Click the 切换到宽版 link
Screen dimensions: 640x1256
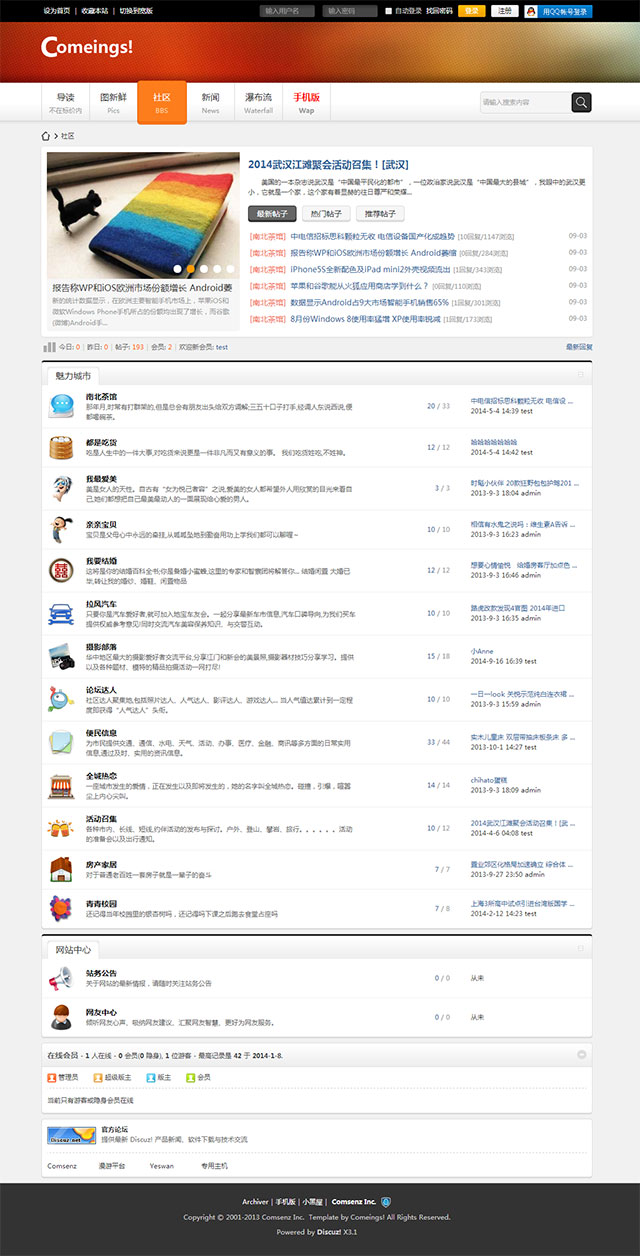[136, 11]
